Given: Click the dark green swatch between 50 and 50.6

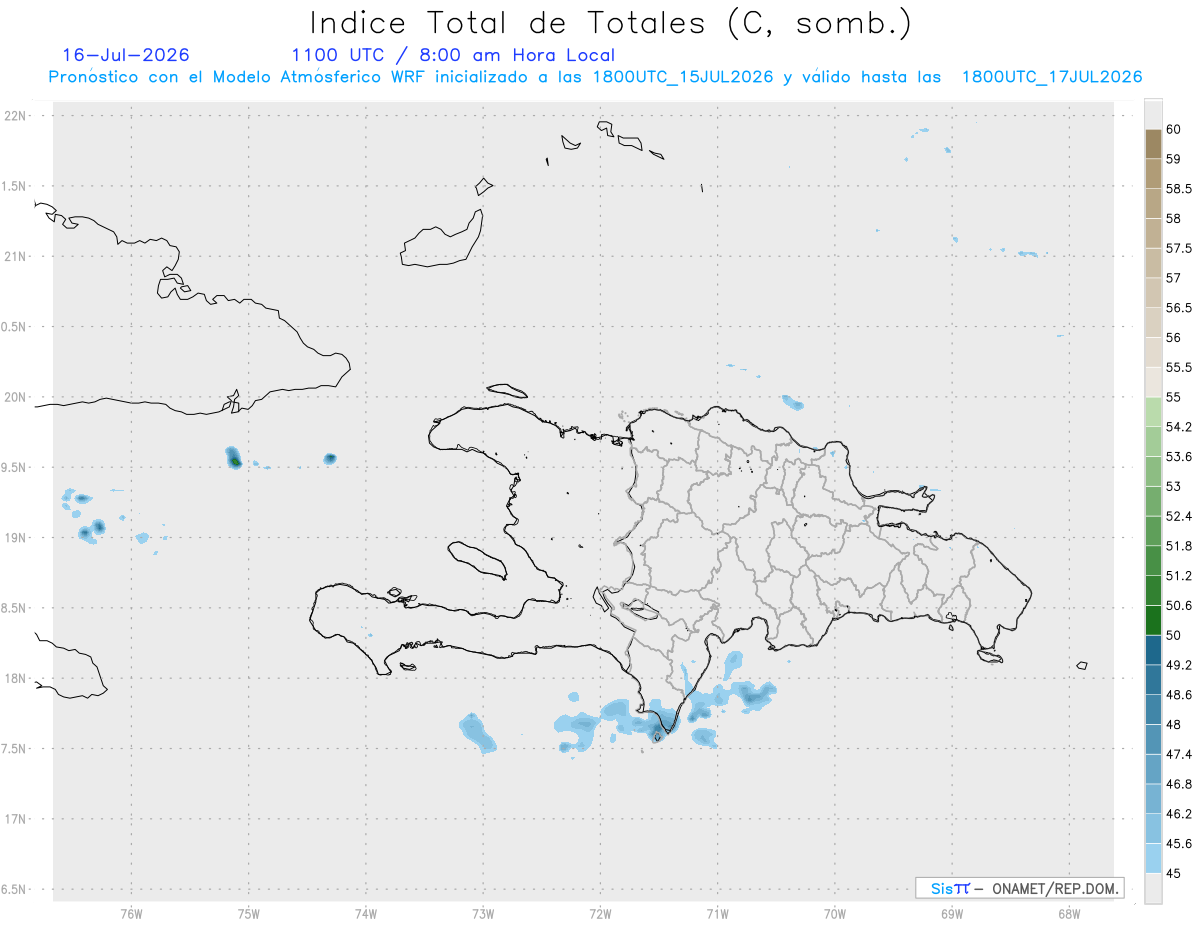Looking at the screenshot, I should pyautogui.click(x=1153, y=620).
